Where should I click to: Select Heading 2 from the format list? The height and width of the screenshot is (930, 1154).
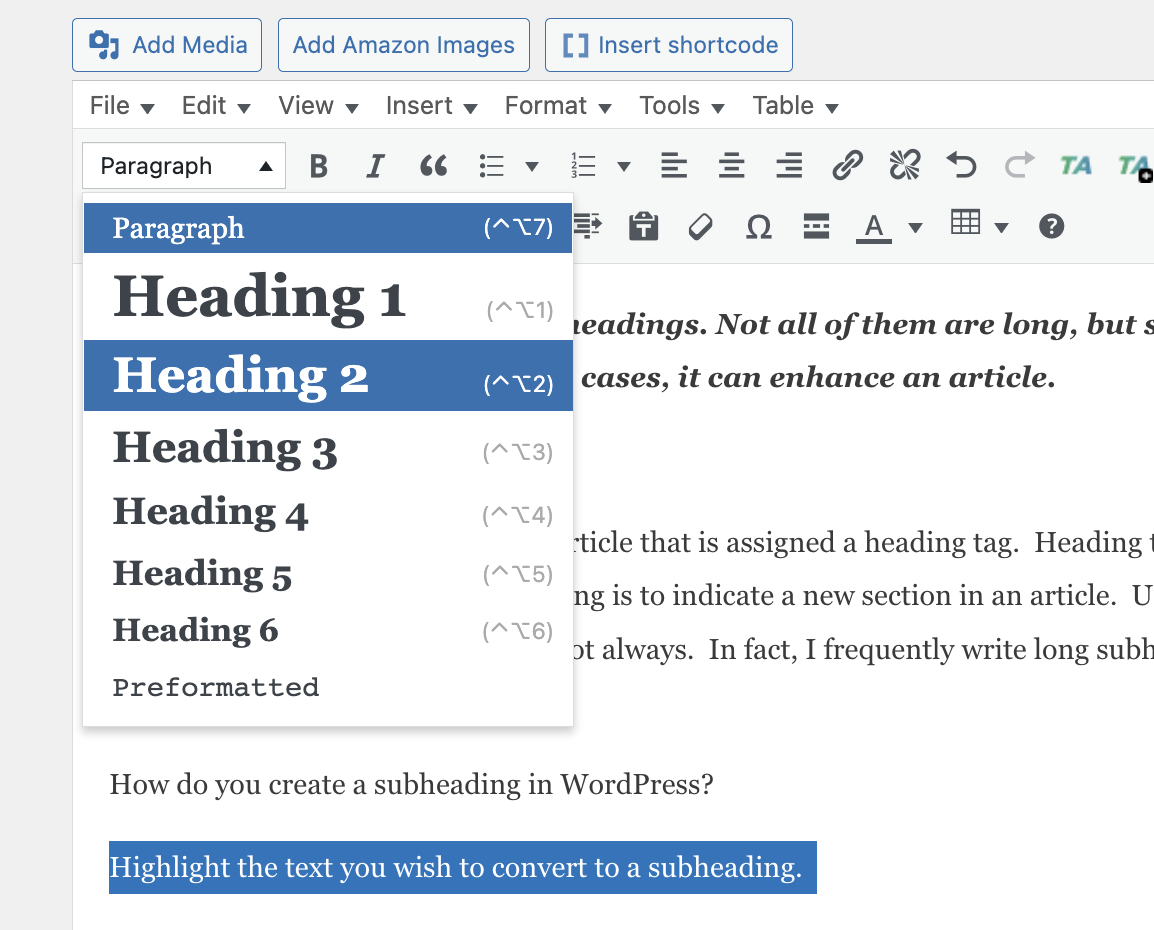[x=328, y=375]
